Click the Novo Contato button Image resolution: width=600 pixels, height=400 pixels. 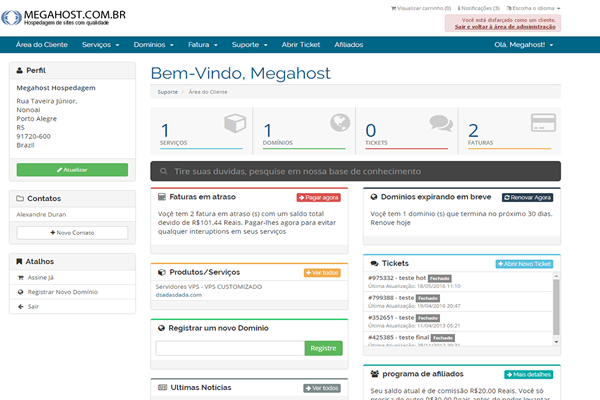(x=72, y=233)
